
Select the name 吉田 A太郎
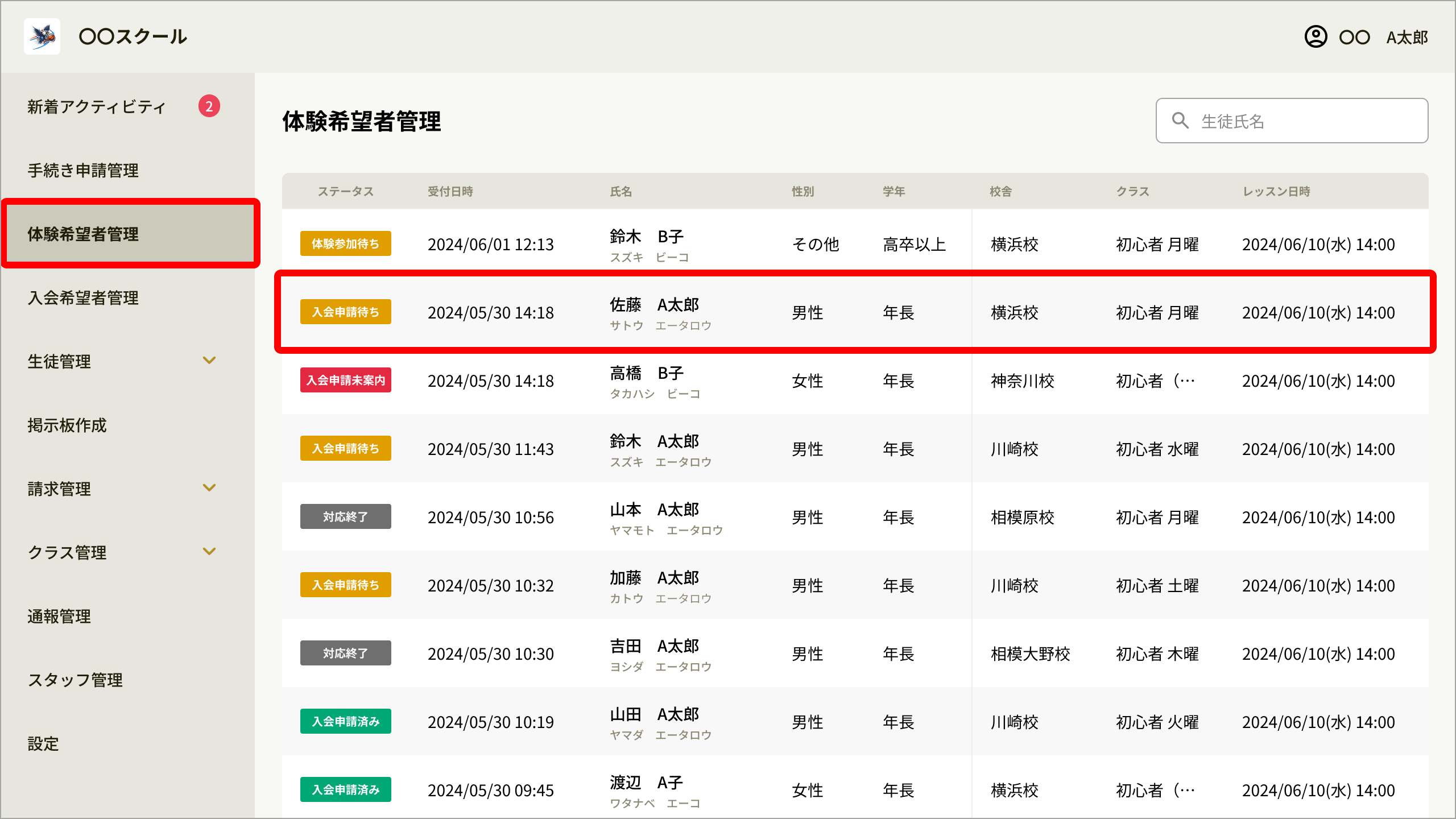655,646
